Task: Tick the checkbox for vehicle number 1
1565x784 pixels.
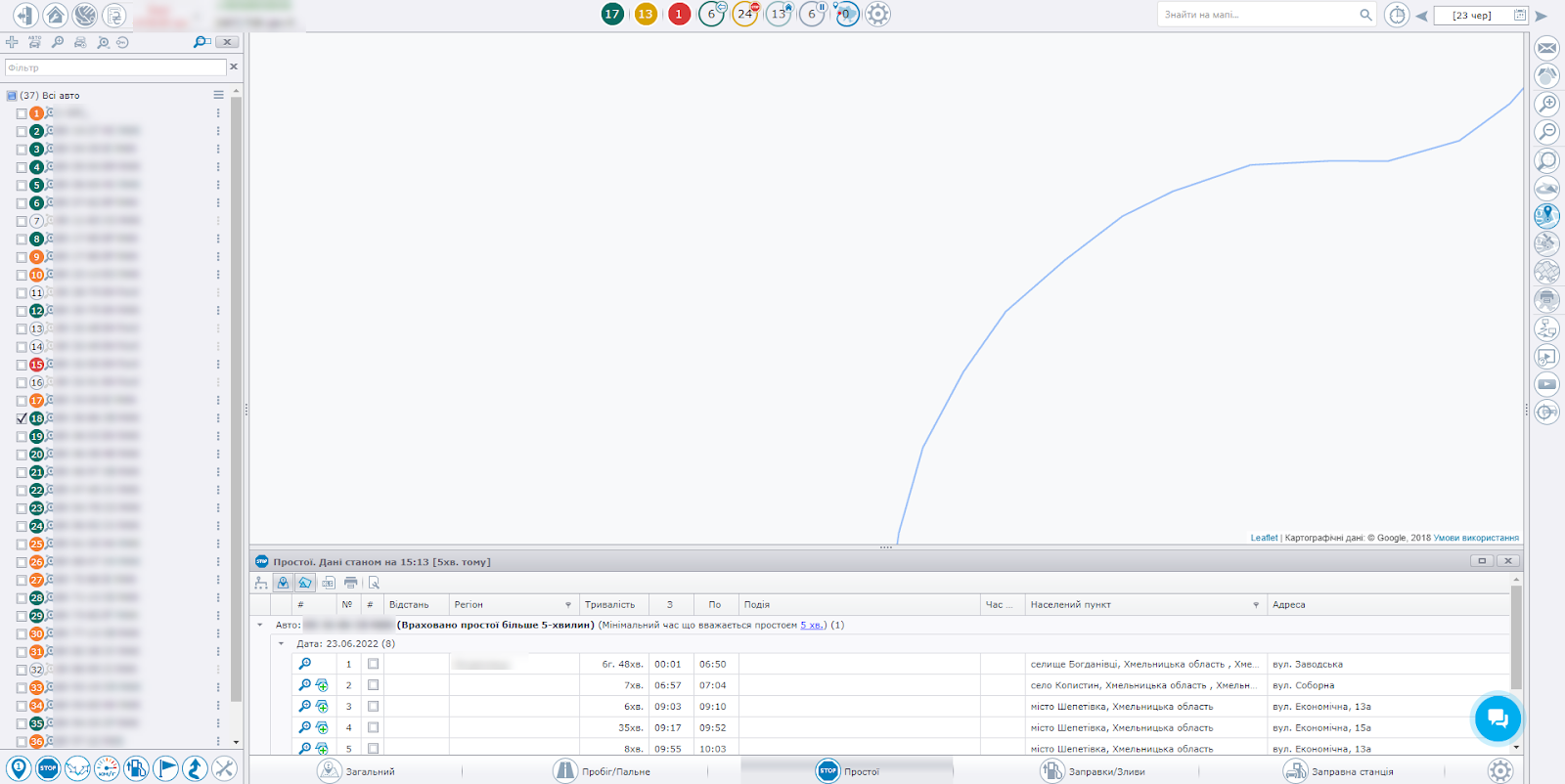Action: click(x=22, y=113)
